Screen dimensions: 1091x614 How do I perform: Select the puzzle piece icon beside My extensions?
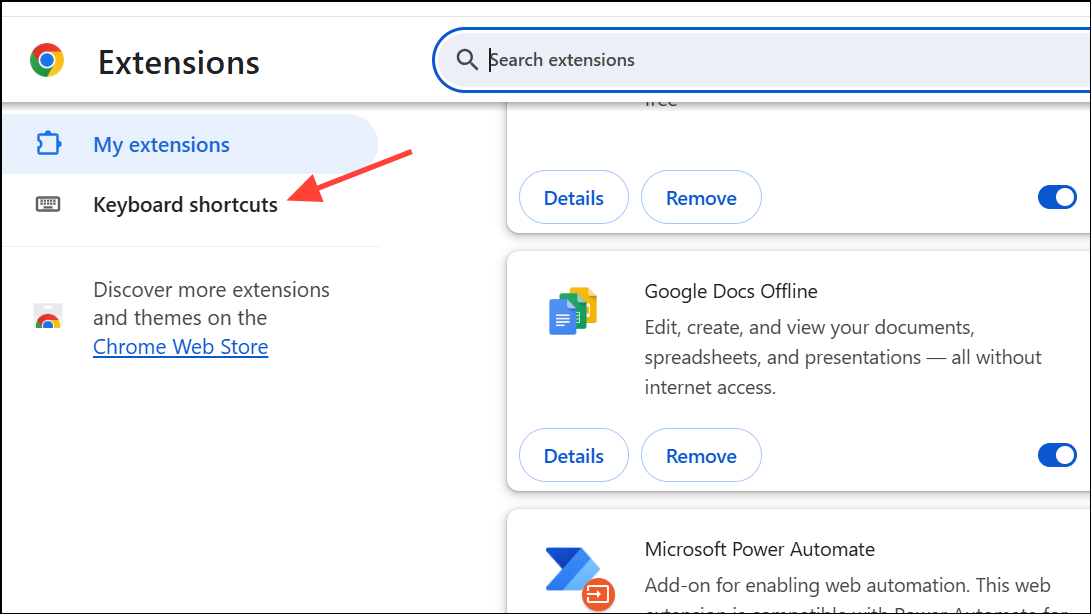click(47, 143)
